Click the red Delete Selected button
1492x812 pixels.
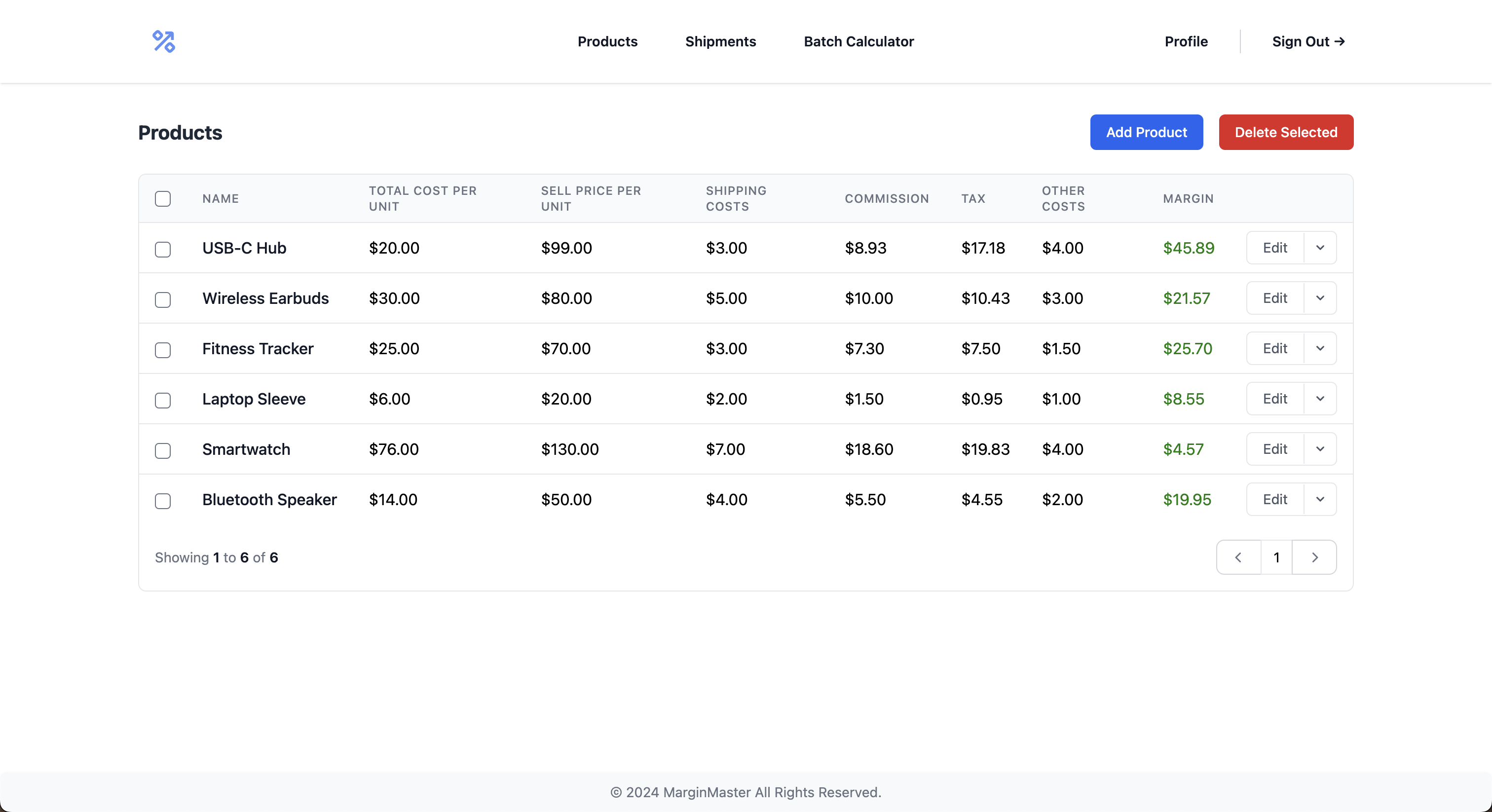pos(1285,132)
